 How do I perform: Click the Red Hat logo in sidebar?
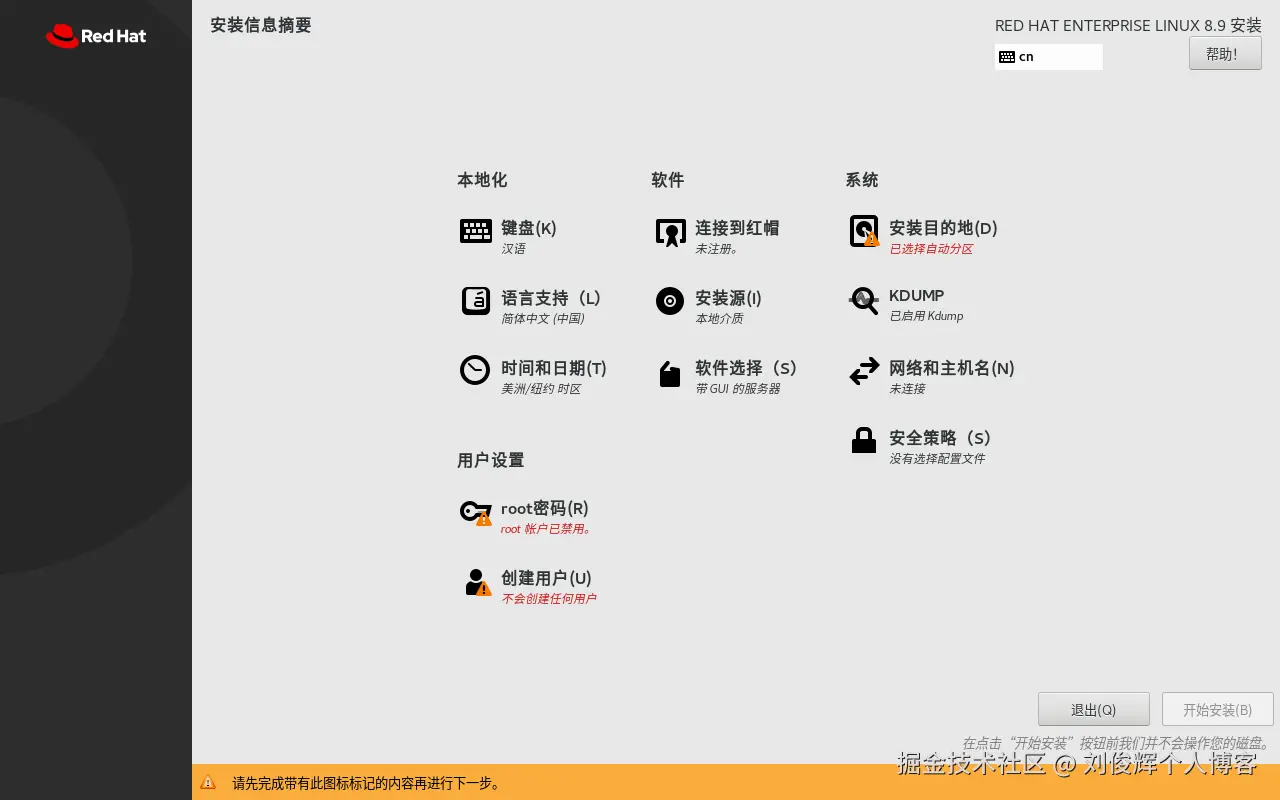(96, 36)
